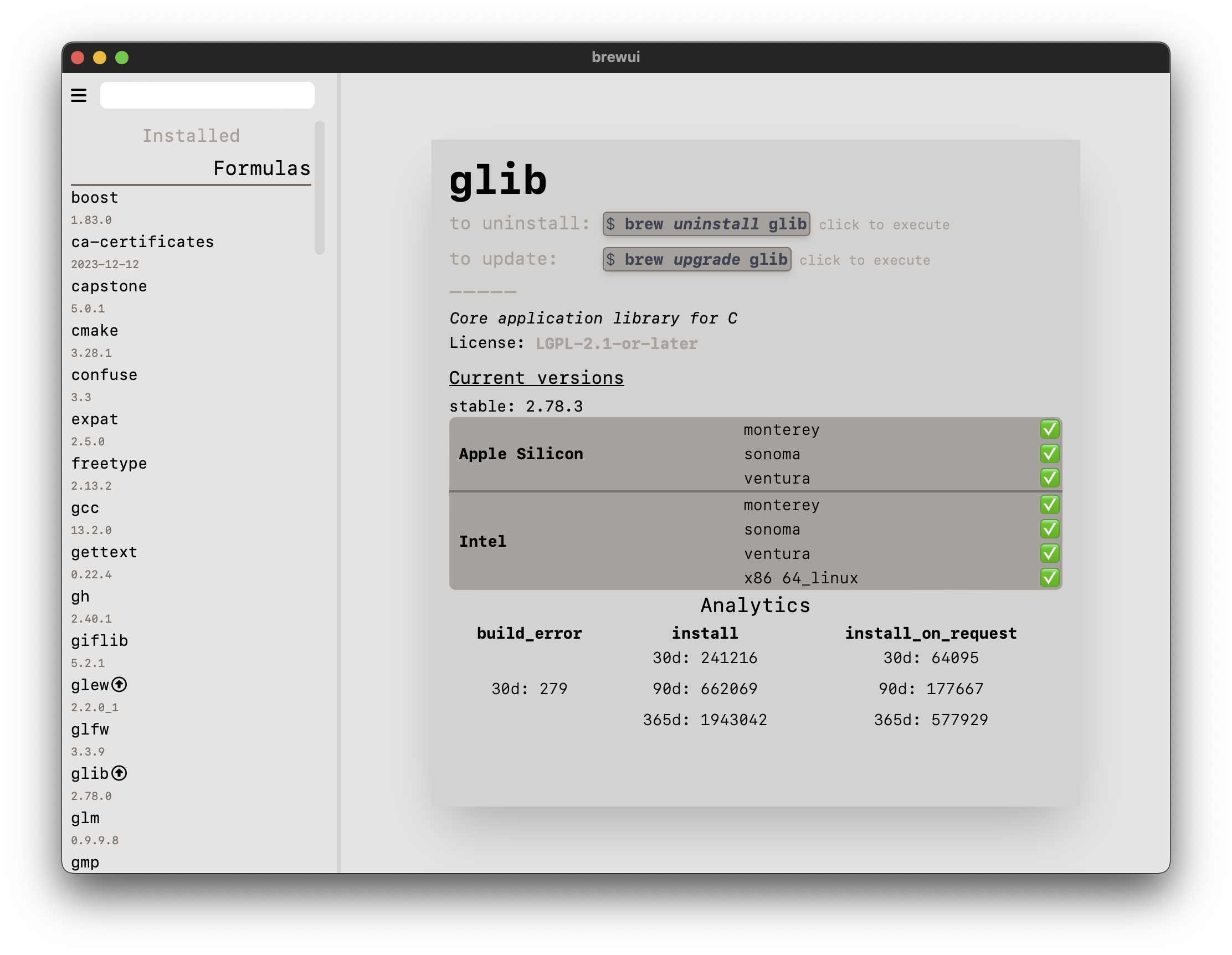Click the sidebar vertical scrollbar thumb

(x=319, y=187)
